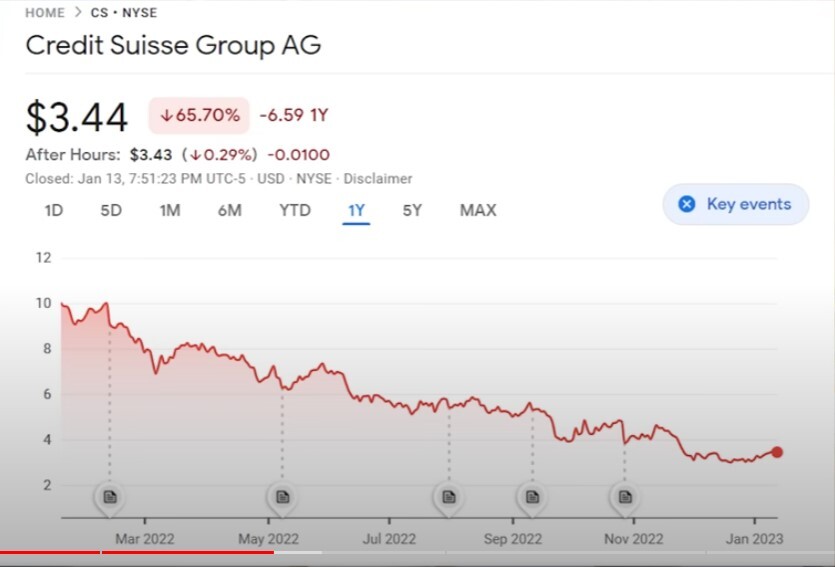Image resolution: width=835 pixels, height=567 pixels.
Task: Open the key event marker near Nov 2022
Action: tap(625, 497)
